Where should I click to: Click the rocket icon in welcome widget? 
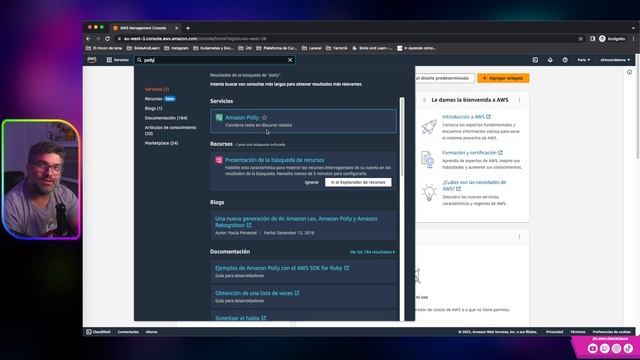pyautogui.click(x=429, y=127)
